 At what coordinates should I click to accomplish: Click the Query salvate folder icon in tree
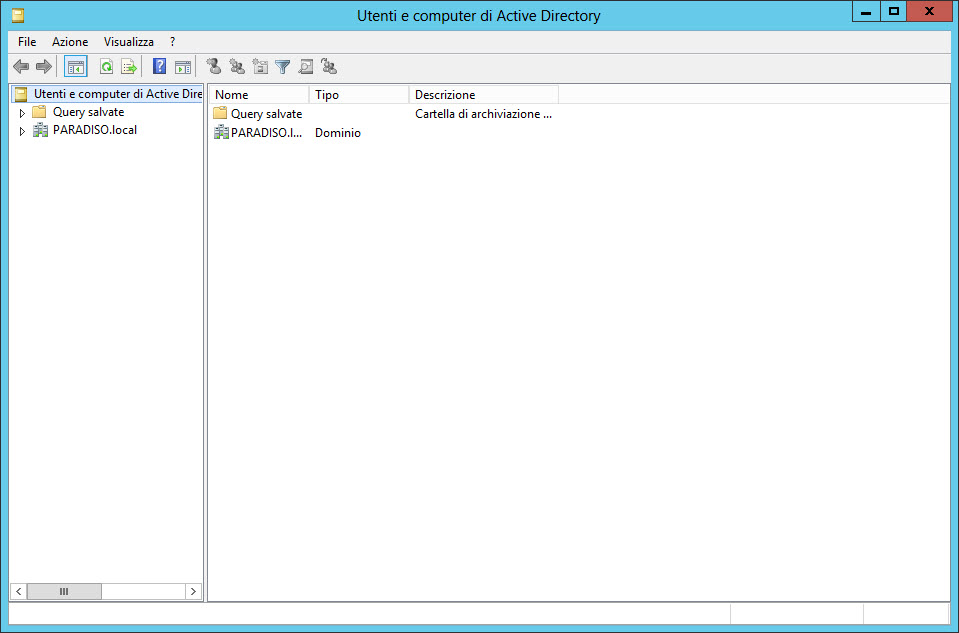click(x=40, y=112)
